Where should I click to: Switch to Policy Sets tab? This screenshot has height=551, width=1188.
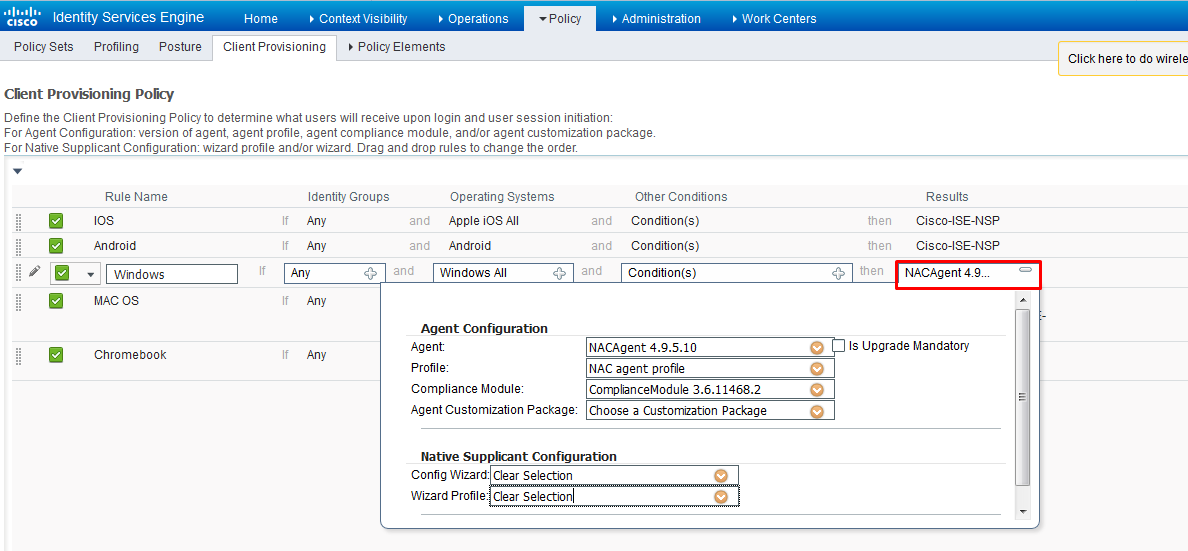click(x=44, y=47)
